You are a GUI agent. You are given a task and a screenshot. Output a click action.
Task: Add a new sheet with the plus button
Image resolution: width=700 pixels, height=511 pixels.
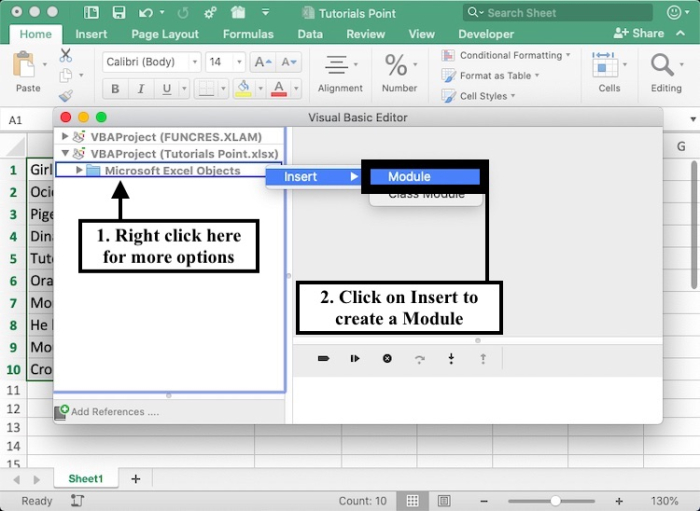point(136,479)
